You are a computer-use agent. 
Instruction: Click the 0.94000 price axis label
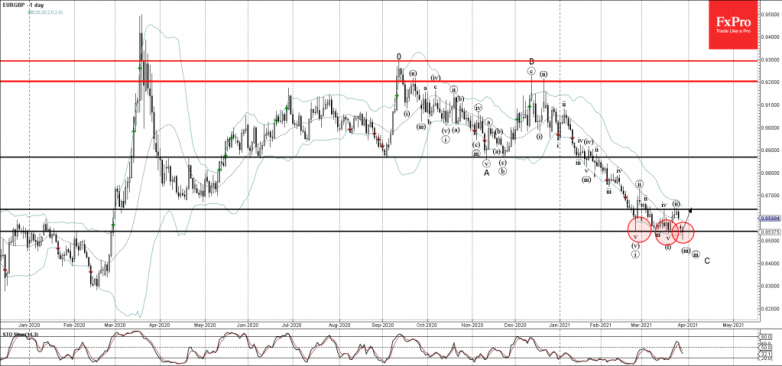point(770,37)
